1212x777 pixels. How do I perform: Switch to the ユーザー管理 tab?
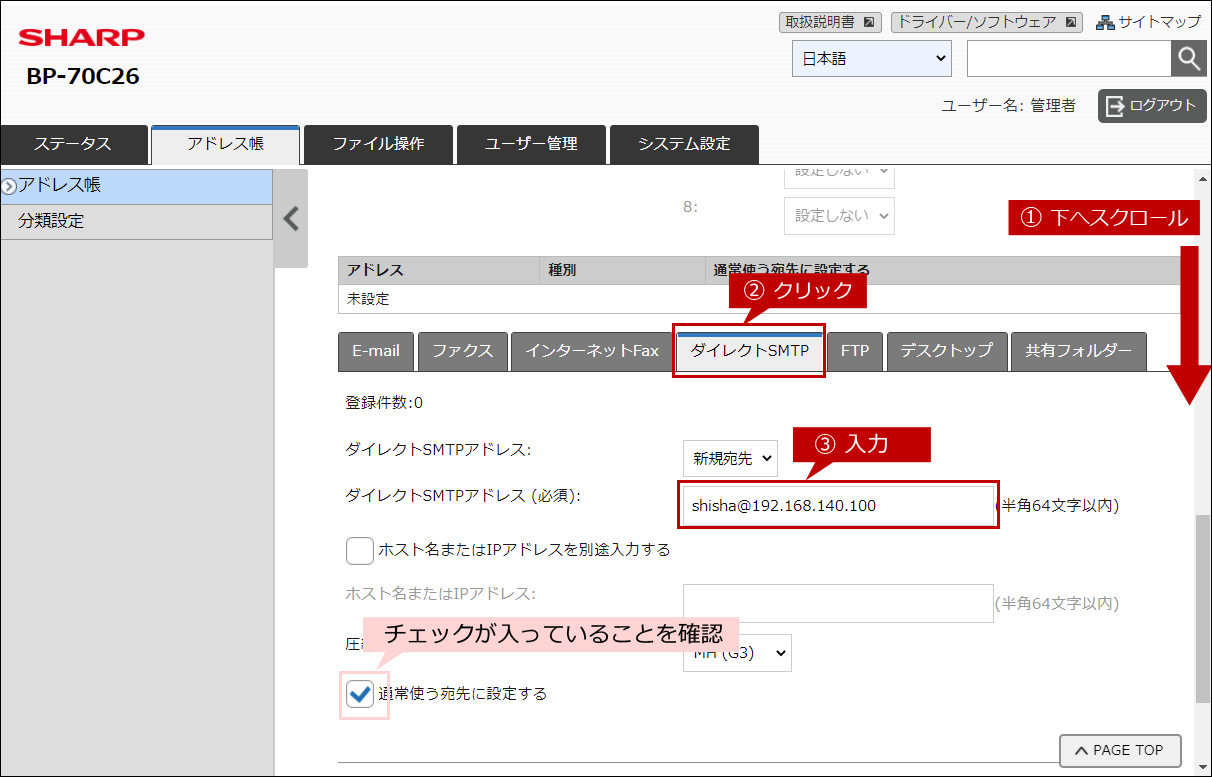pos(531,144)
